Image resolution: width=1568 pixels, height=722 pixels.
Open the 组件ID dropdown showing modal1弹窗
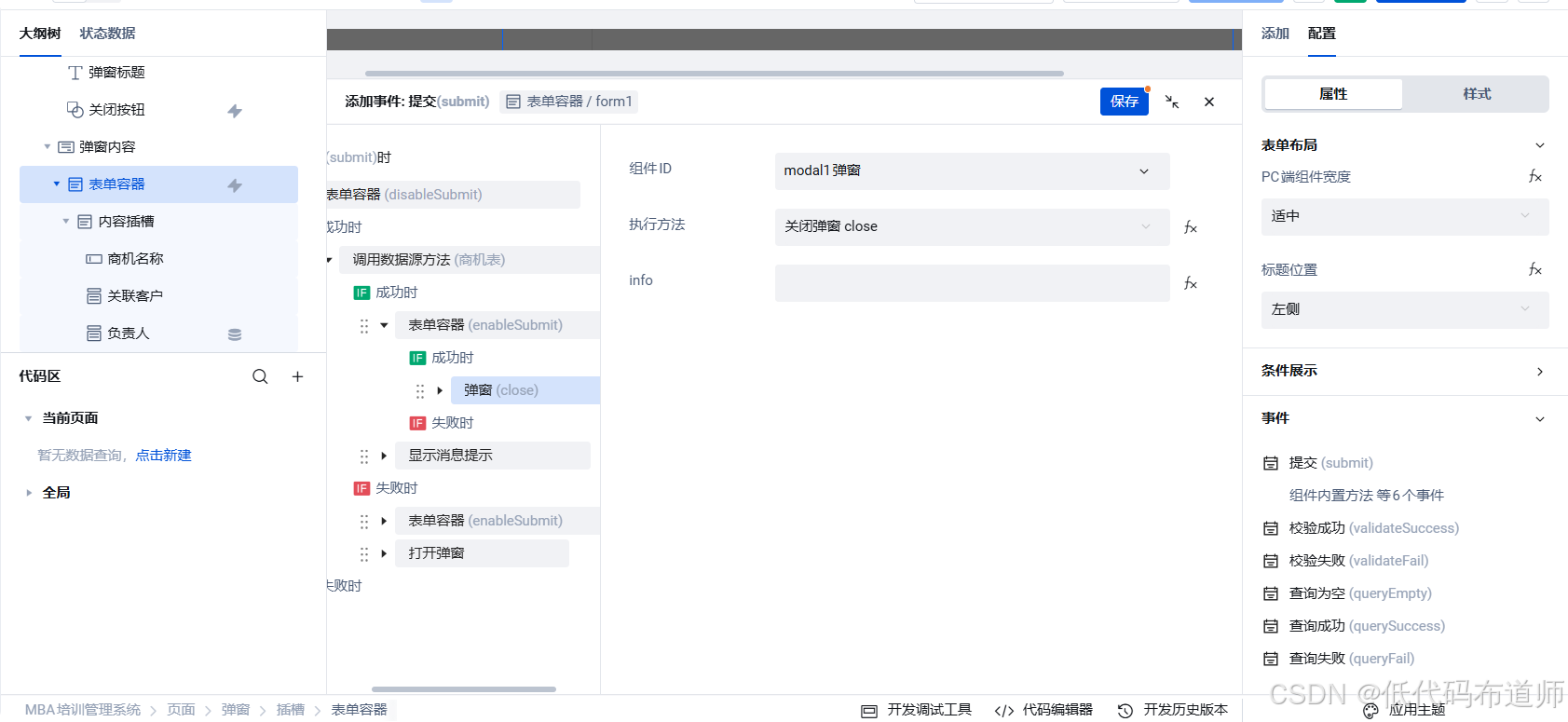point(972,171)
